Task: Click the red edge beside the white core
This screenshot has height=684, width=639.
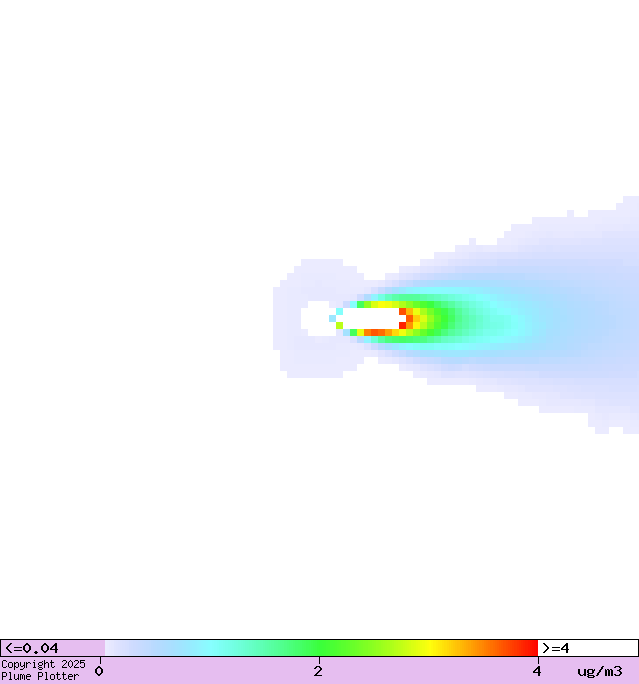Action: [x=403, y=318]
